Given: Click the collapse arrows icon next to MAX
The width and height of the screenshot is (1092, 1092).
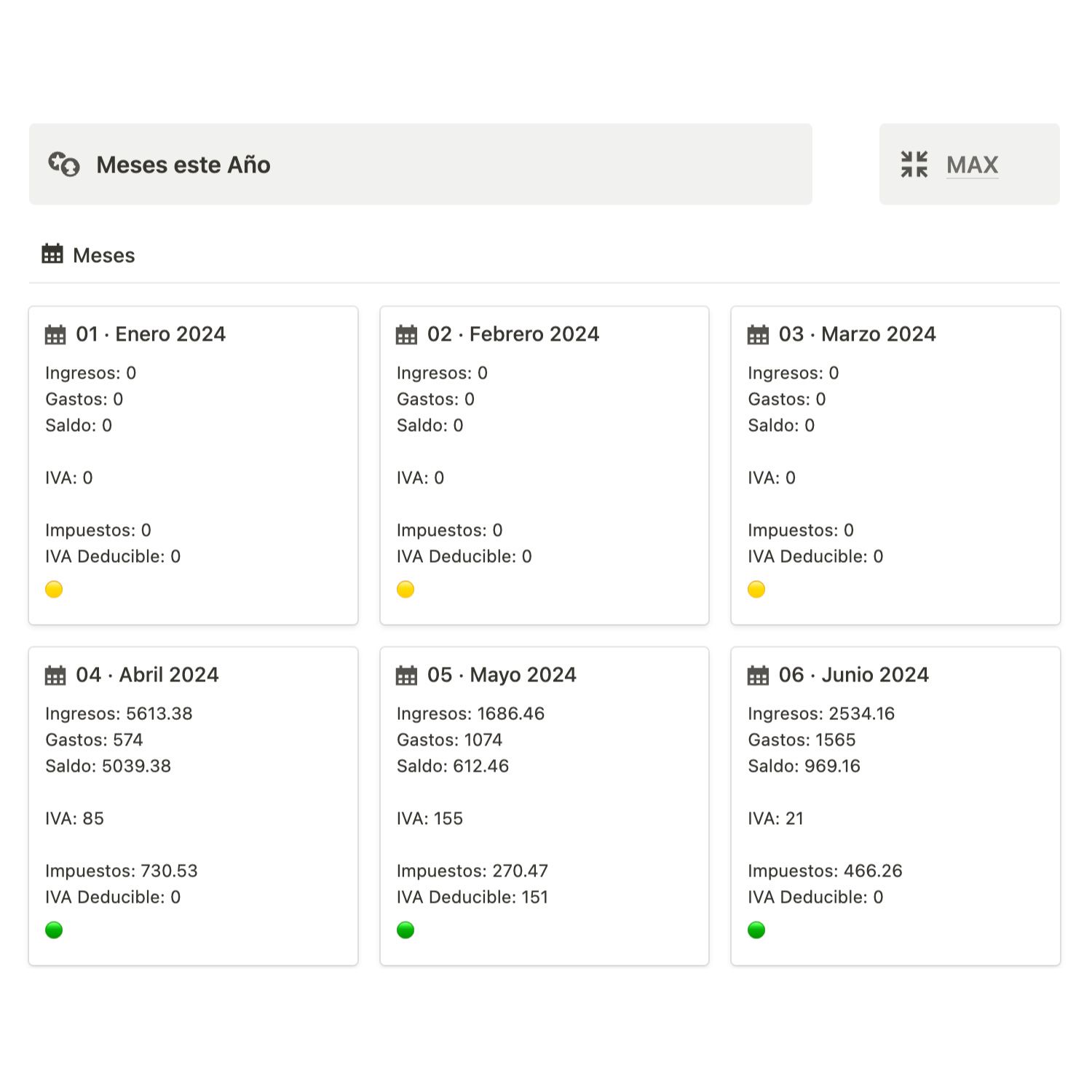Looking at the screenshot, I should coord(914,165).
